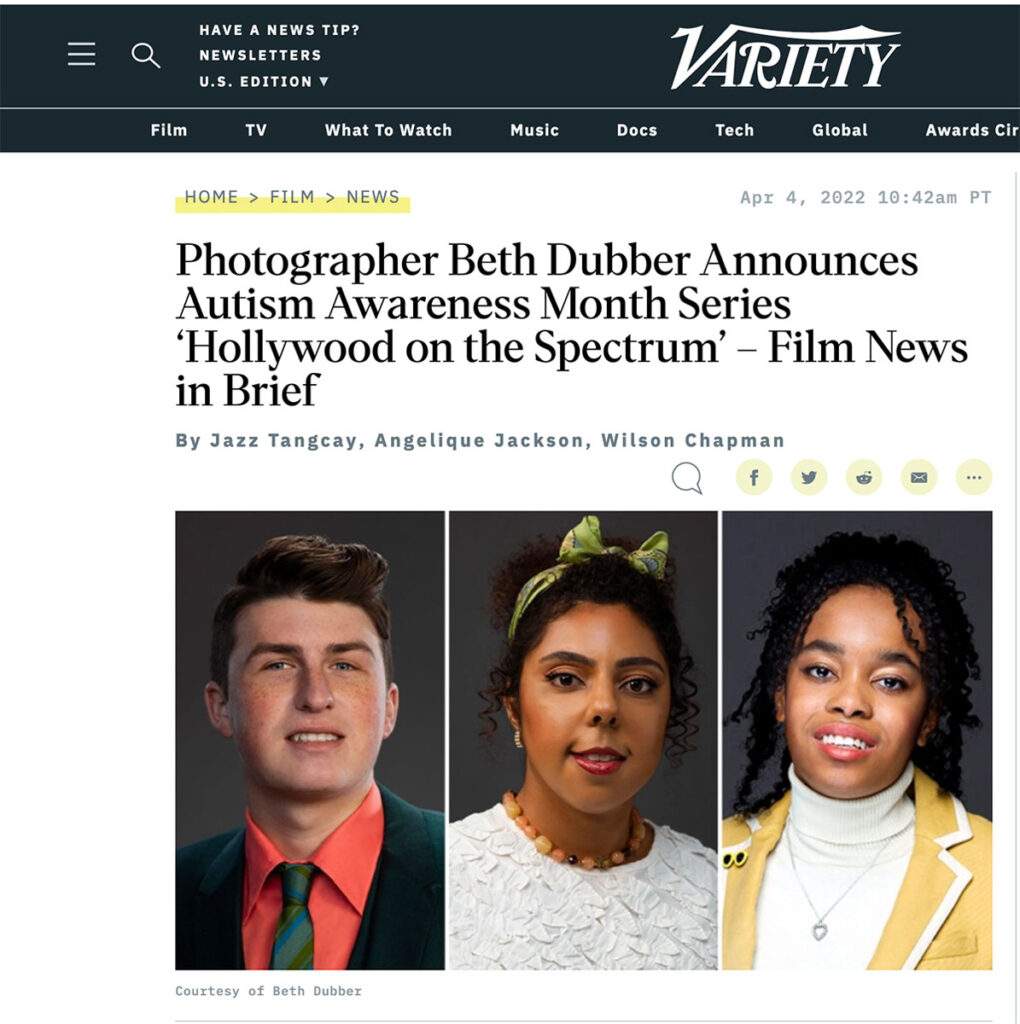The width and height of the screenshot is (1020, 1024).
Task: Open the Music section
Action: tap(535, 130)
